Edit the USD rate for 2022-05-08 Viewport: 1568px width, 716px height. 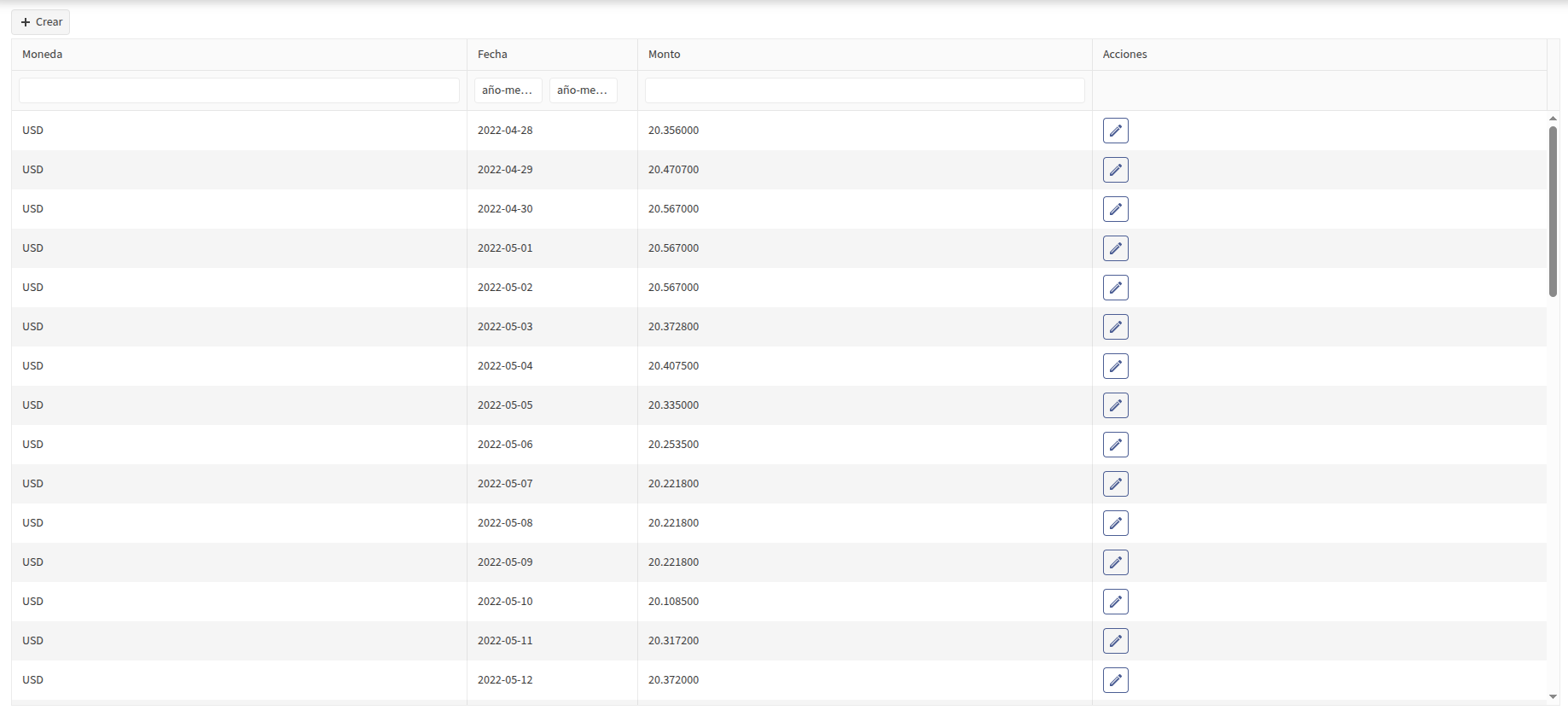[1115, 523]
